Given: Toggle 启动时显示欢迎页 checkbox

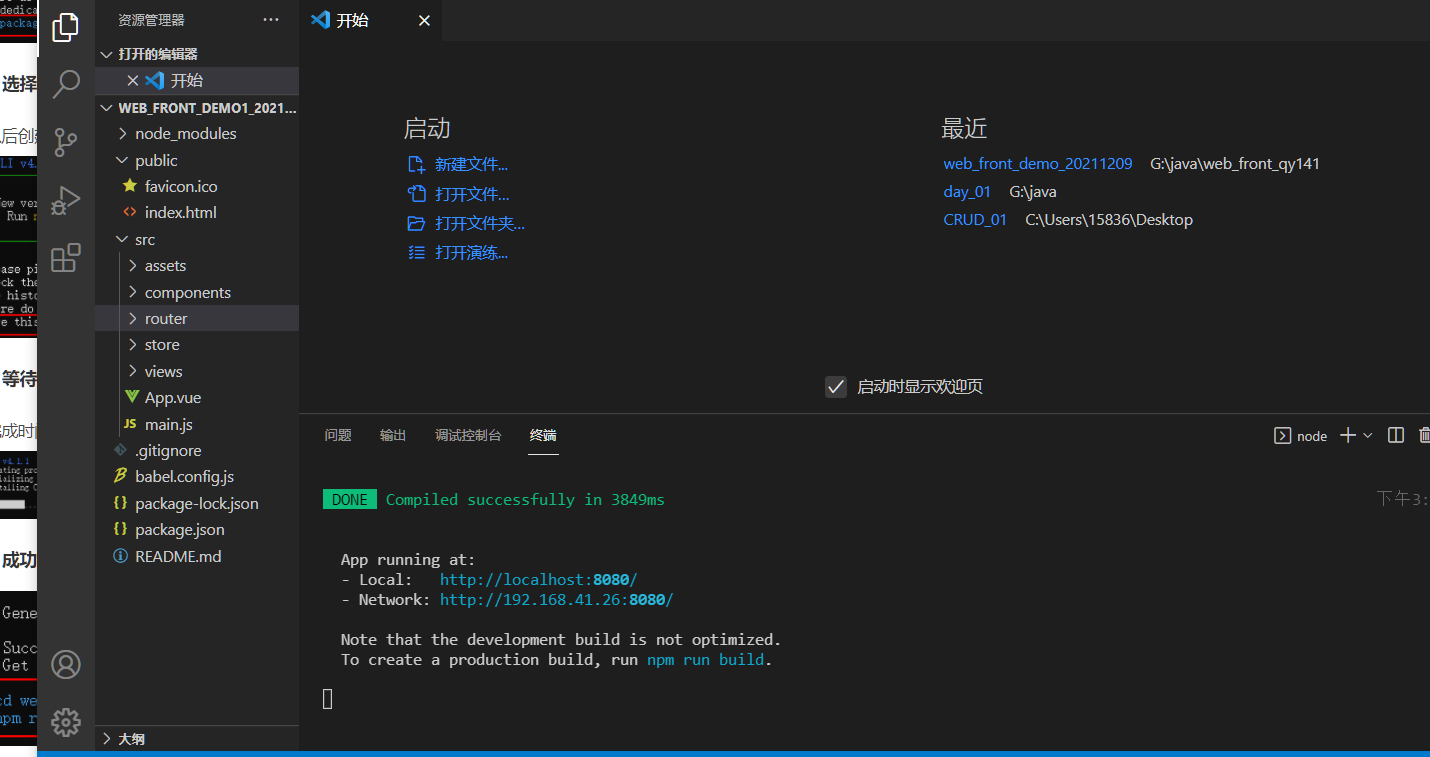Looking at the screenshot, I should coord(836,387).
